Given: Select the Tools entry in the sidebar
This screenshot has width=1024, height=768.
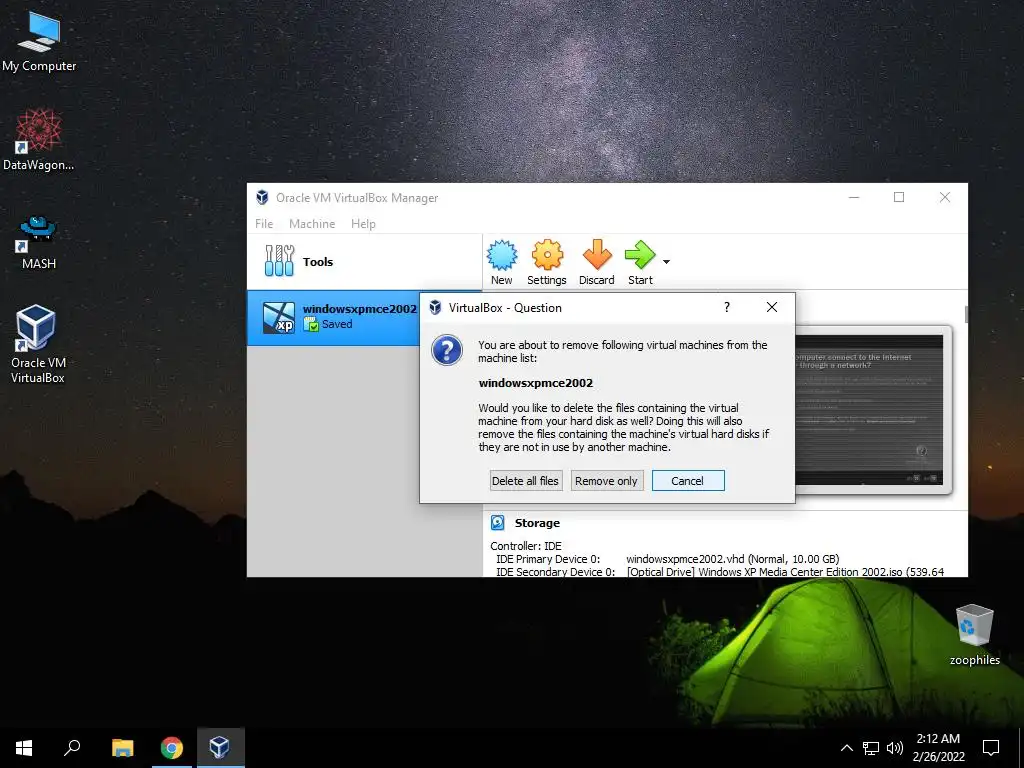Looking at the screenshot, I should (x=364, y=261).
